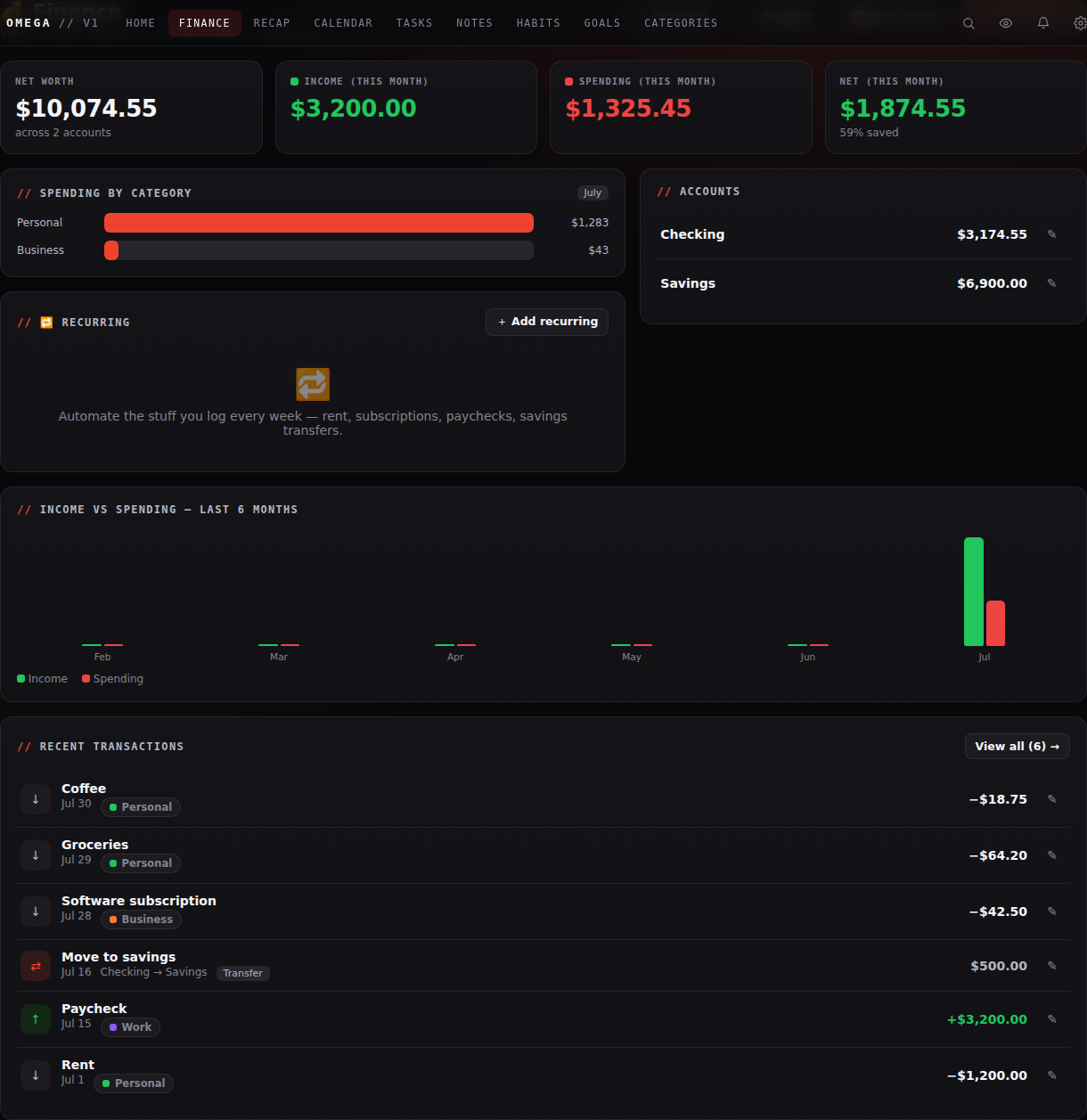This screenshot has width=1087, height=1120.
Task: Click the Income (This Month) card
Action: [x=406, y=107]
